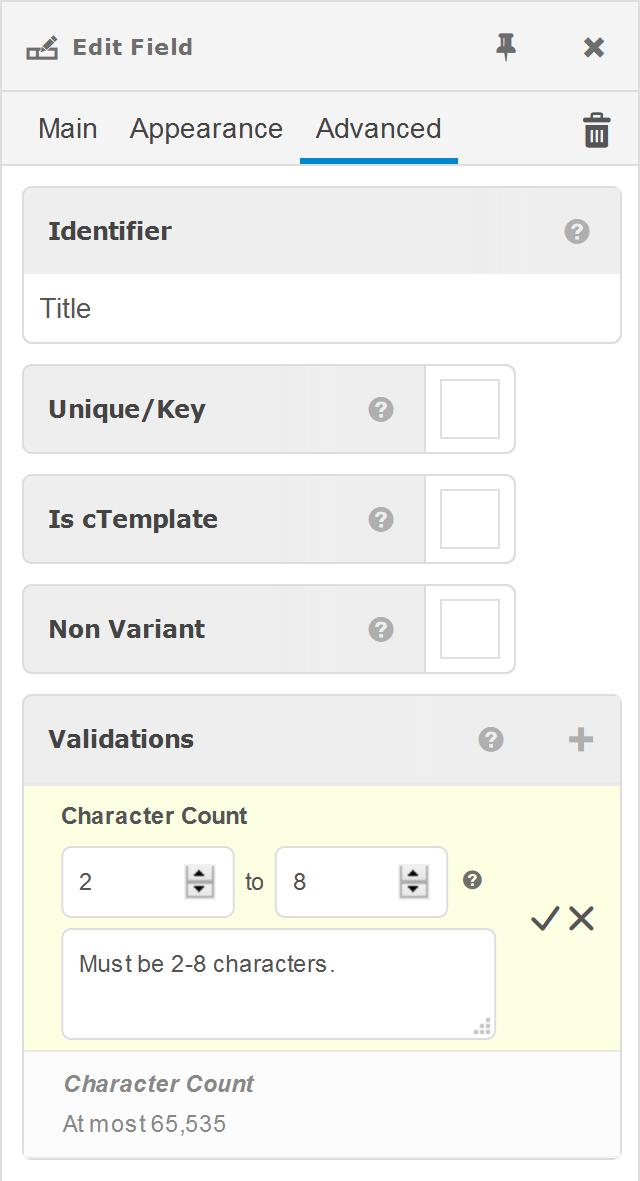Click the maximum character count spinner
The width and height of the screenshot is (640, 1181).
click(413, 882)
